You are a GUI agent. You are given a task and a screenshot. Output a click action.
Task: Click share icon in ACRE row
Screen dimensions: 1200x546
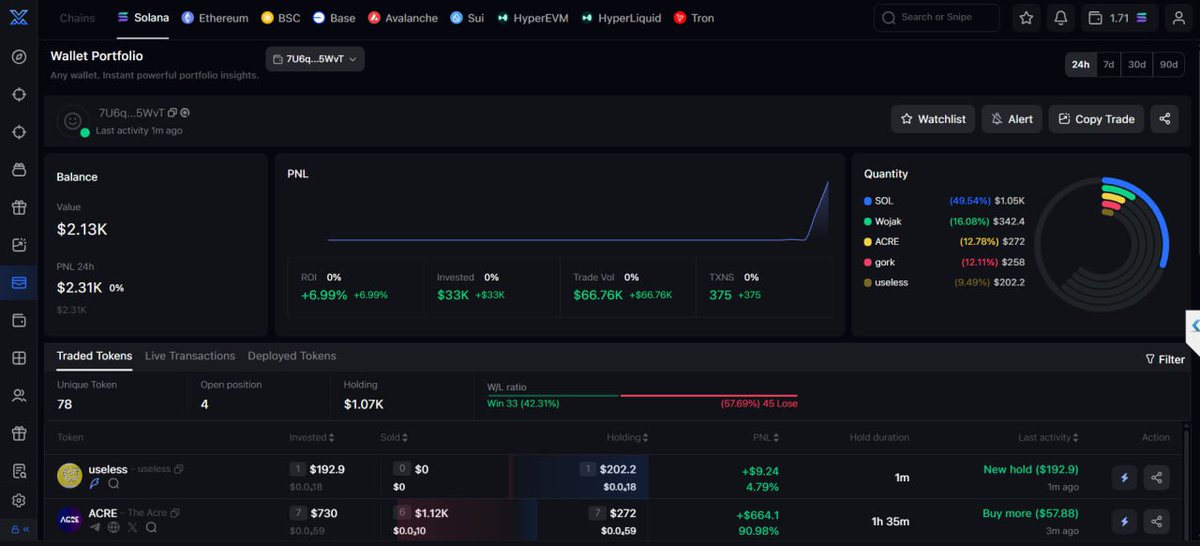pyautogui.click(x=1157, y=521)
